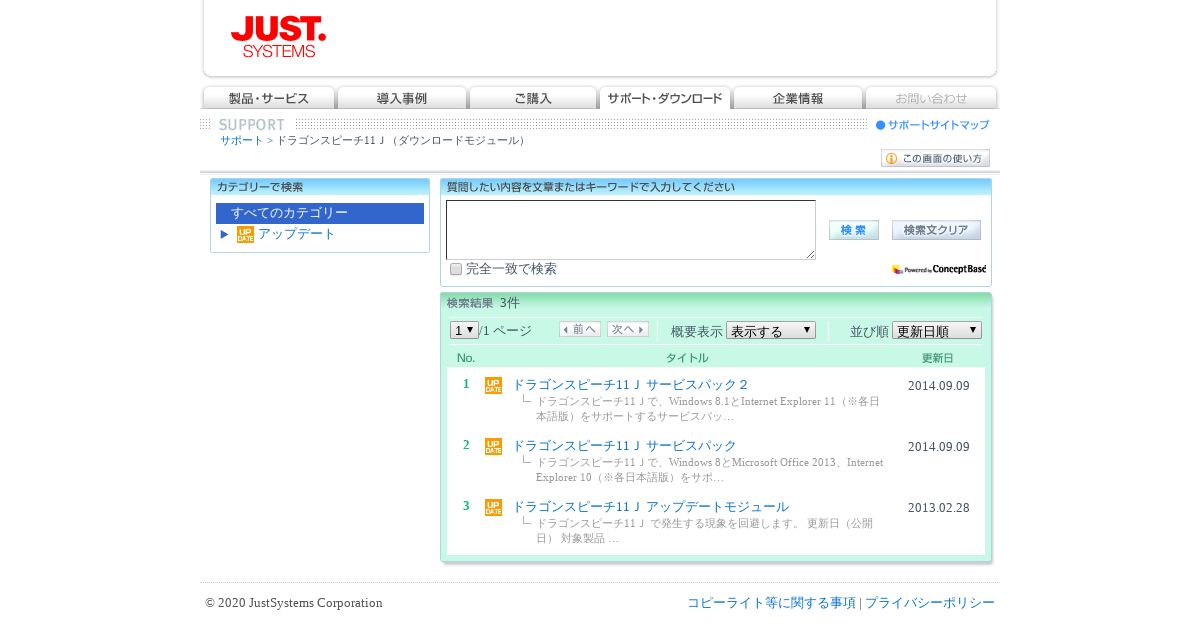Click the 検索文クリア button
This screenshot has height=630, width=1200.
tap(936, 230)
